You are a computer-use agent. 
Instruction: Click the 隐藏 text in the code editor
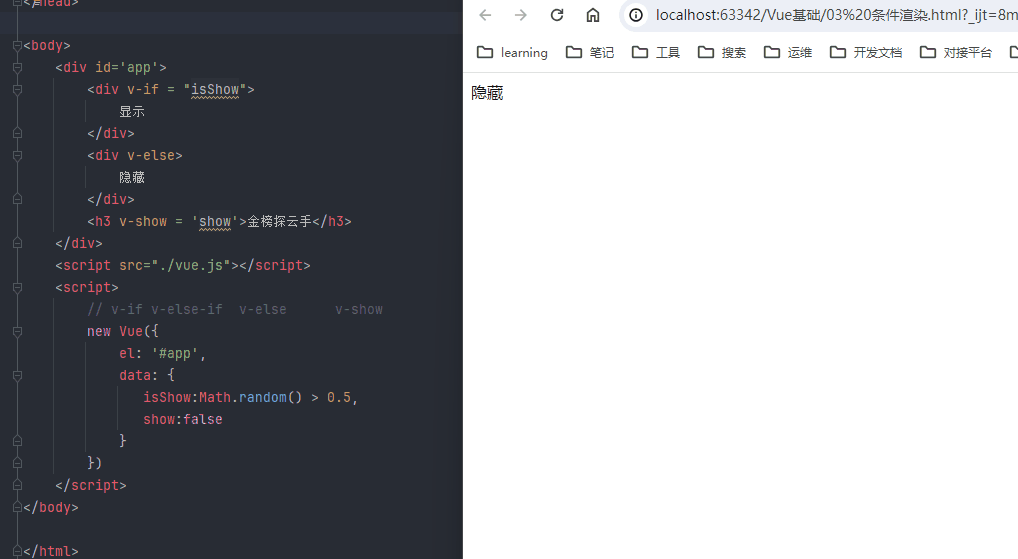point(132,177)
